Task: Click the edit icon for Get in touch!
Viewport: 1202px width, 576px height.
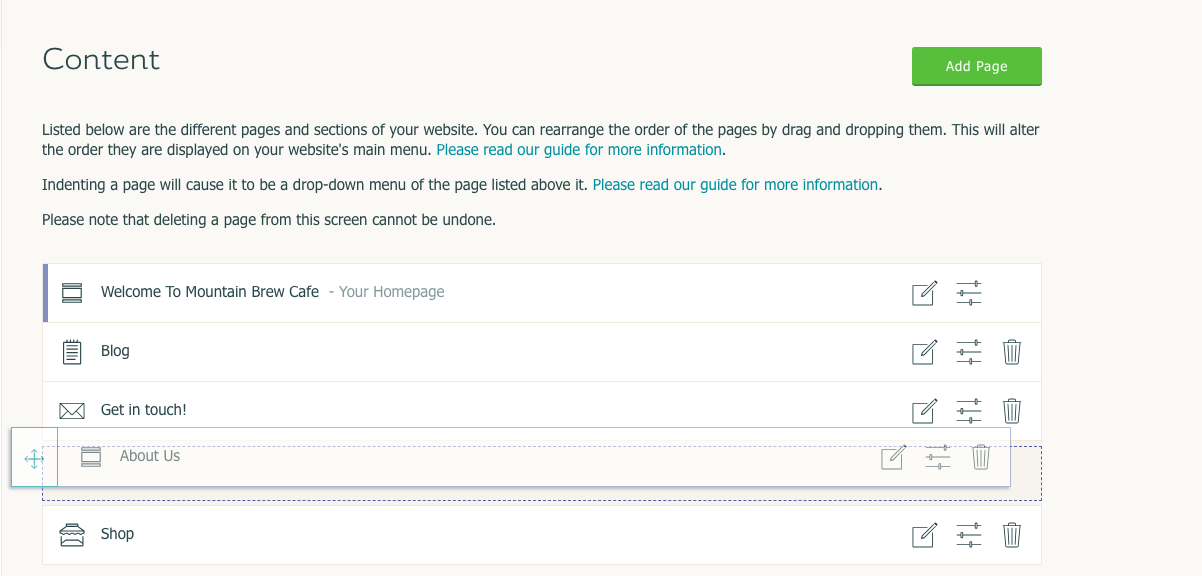Action: (x=924, y=411)
